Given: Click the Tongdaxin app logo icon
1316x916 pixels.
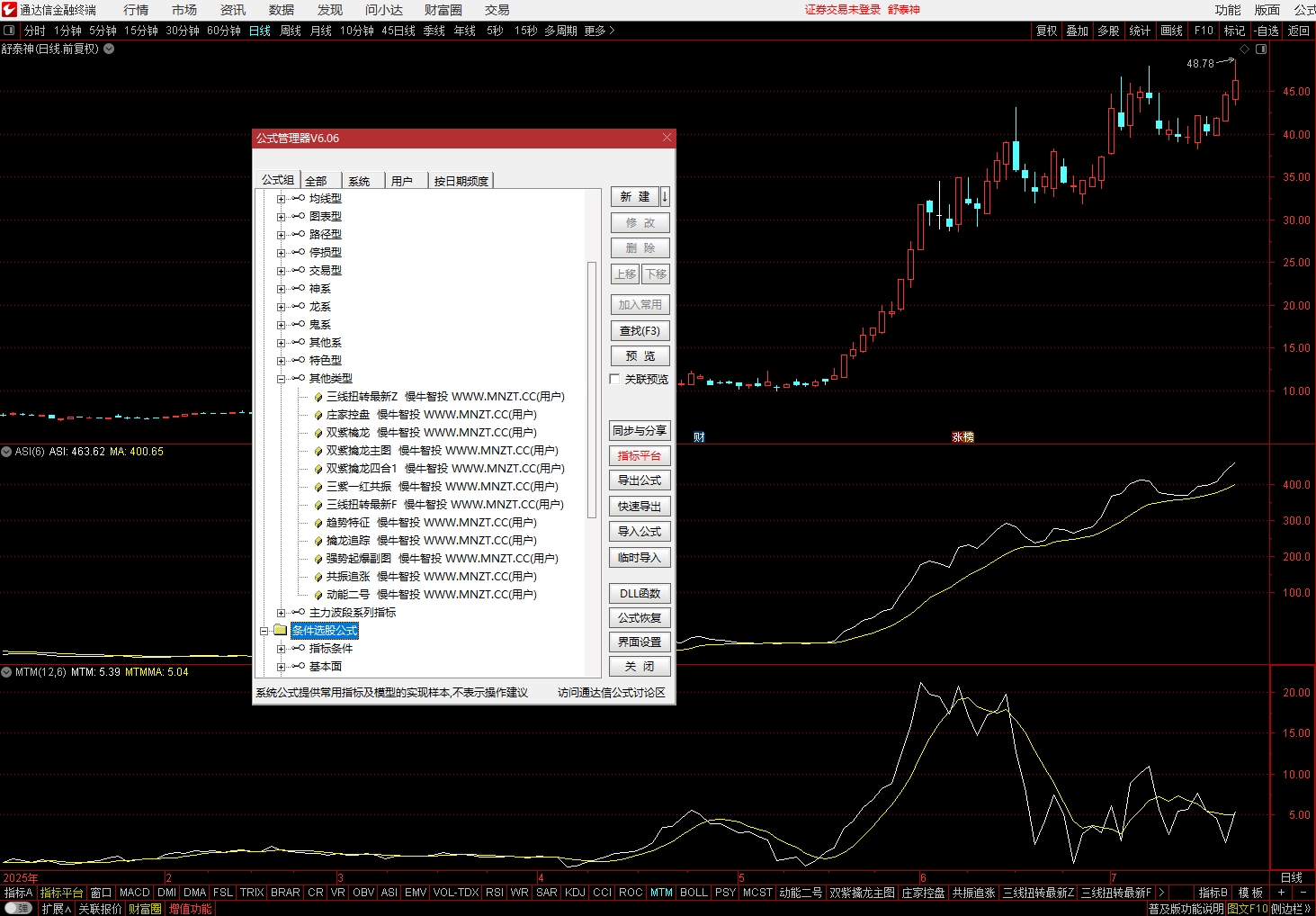Looking at the screenshot, I should click(8, 10).
